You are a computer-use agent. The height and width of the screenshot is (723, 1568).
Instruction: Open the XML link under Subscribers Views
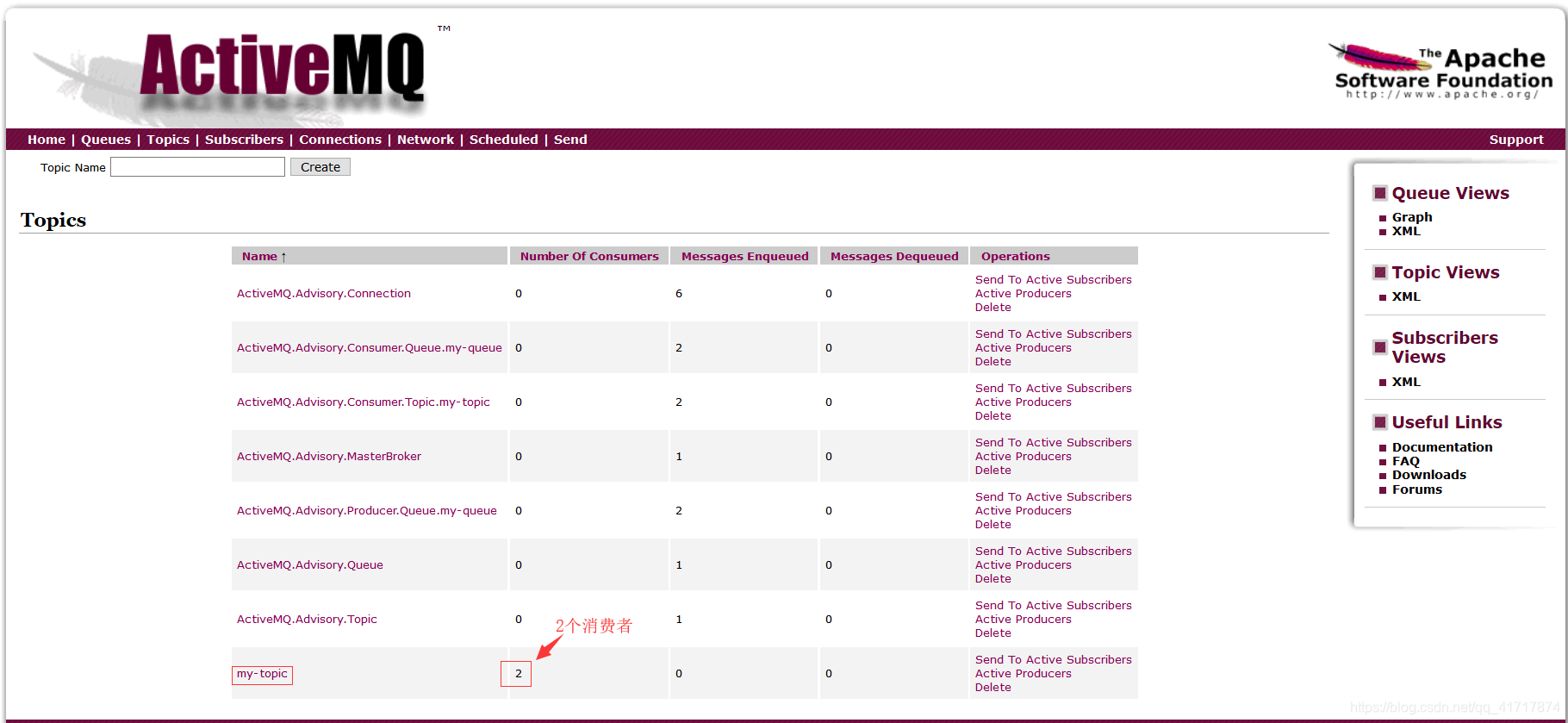pos(1406,382)
